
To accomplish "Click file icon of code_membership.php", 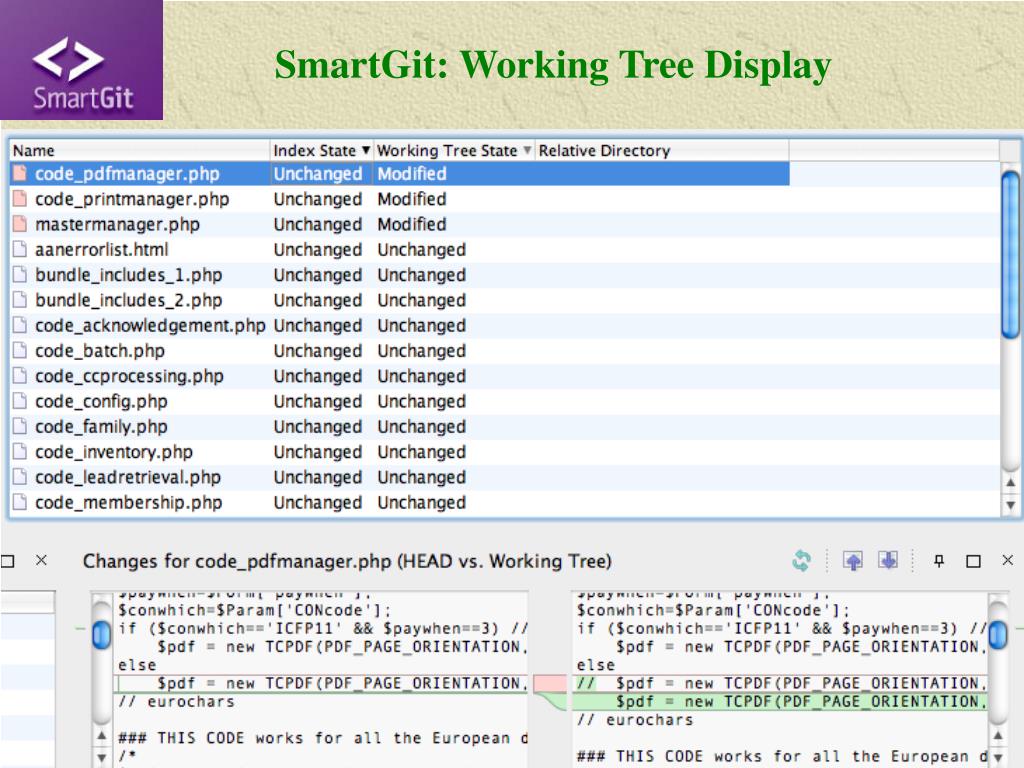I will coord(20,502).
